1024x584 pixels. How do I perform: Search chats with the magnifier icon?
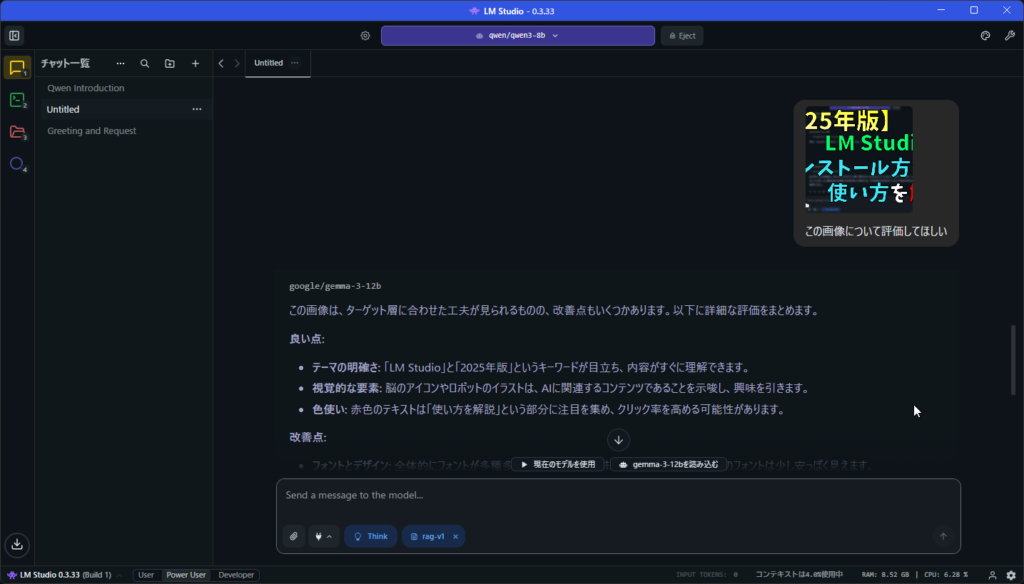point(144,63)
